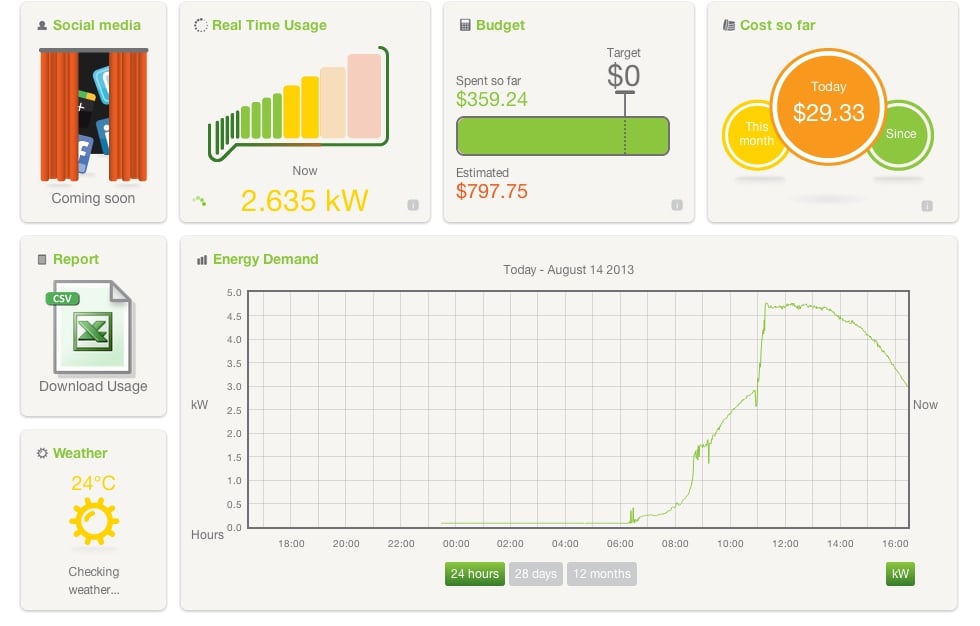Screen dimensions: 980x626
Task: Click the $797.75 estimated value
Action: click(x=492, y=191)
